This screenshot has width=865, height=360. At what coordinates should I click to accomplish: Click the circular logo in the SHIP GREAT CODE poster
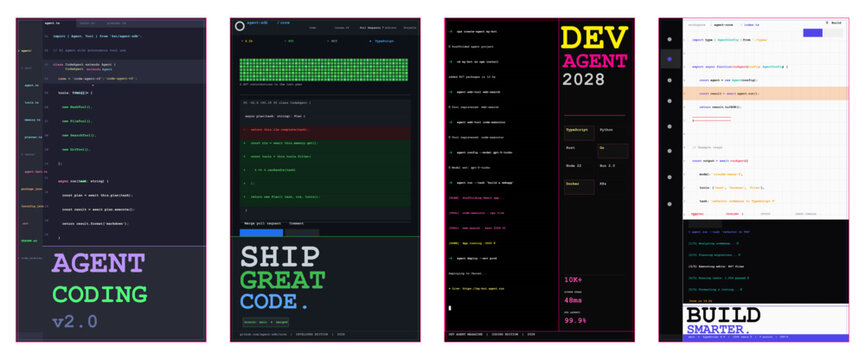point(239,25)
